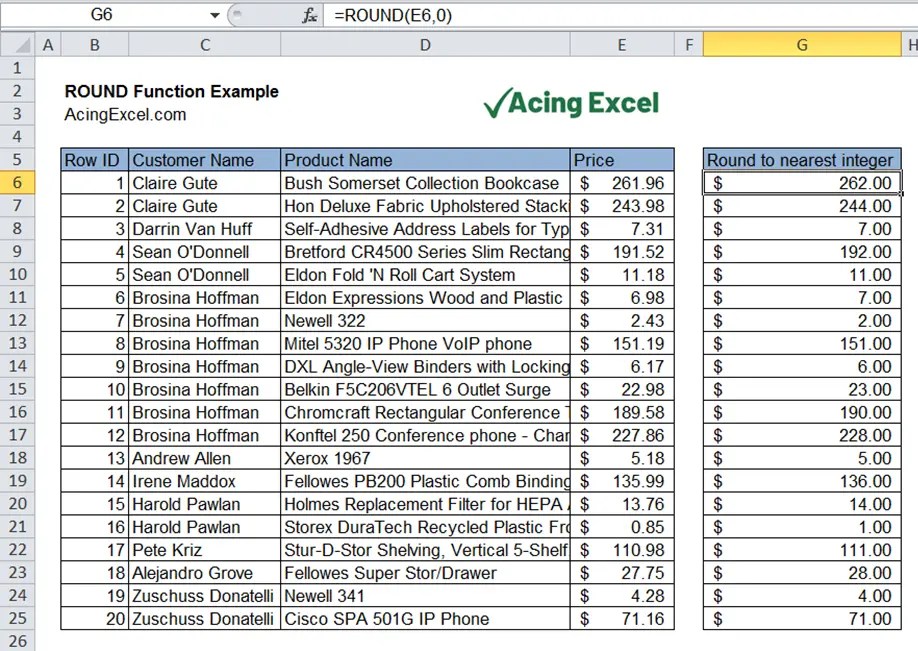The width and height of the screenshot is (918, 651).
Task: Select the Andrew Allen cell
Action: click(204, 458)
